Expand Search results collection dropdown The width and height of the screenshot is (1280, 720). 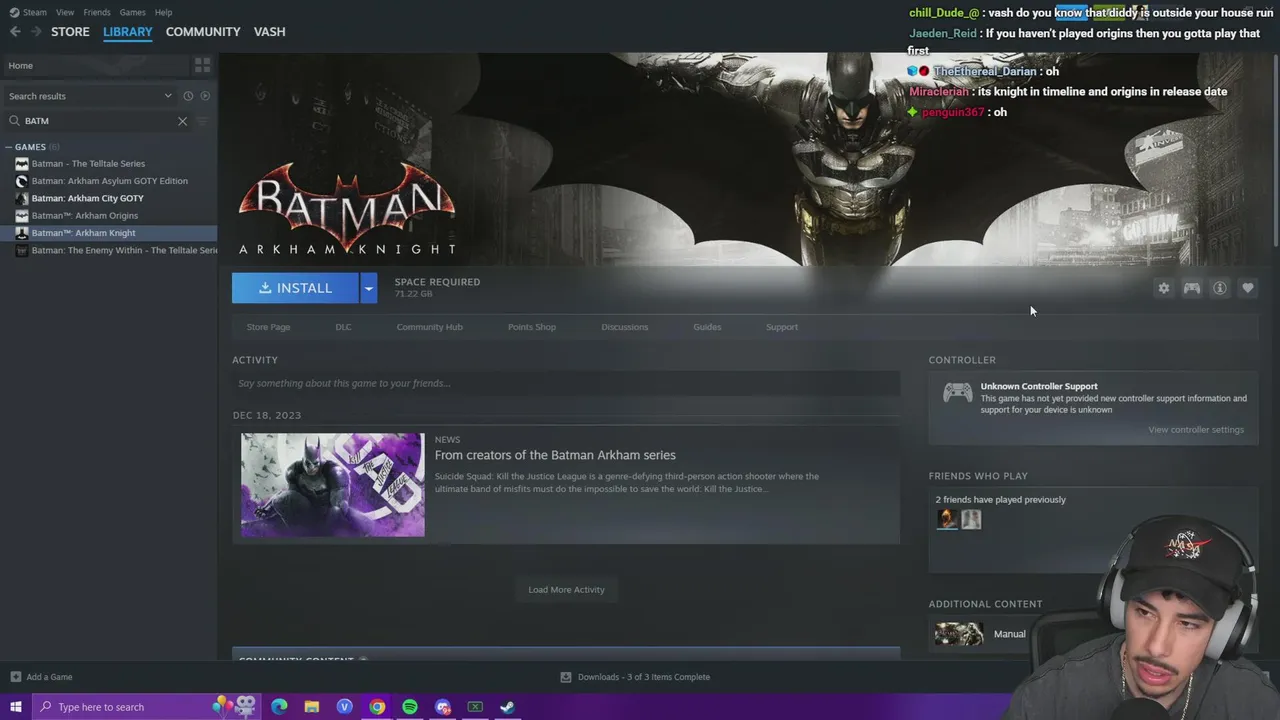tap(167, 96)
